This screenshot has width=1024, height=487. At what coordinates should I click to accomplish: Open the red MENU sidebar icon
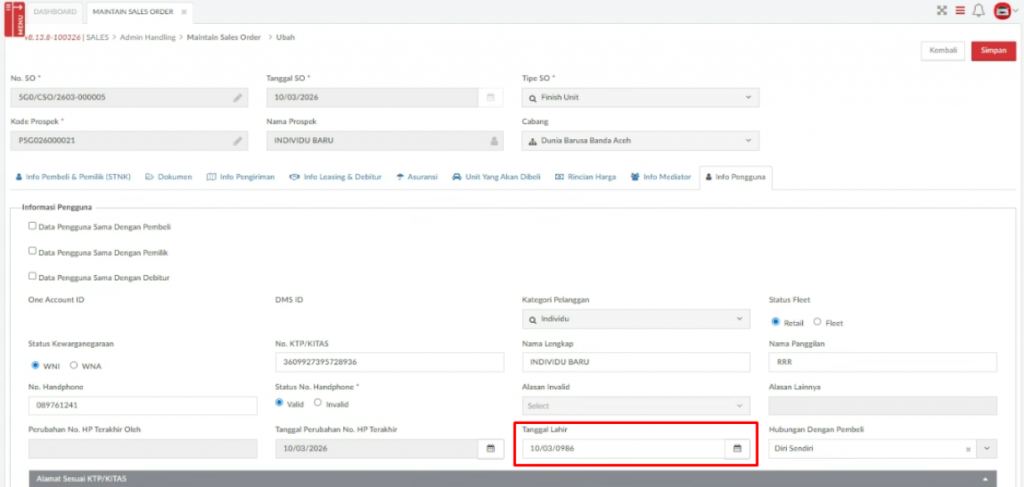(x=14, y=18)
